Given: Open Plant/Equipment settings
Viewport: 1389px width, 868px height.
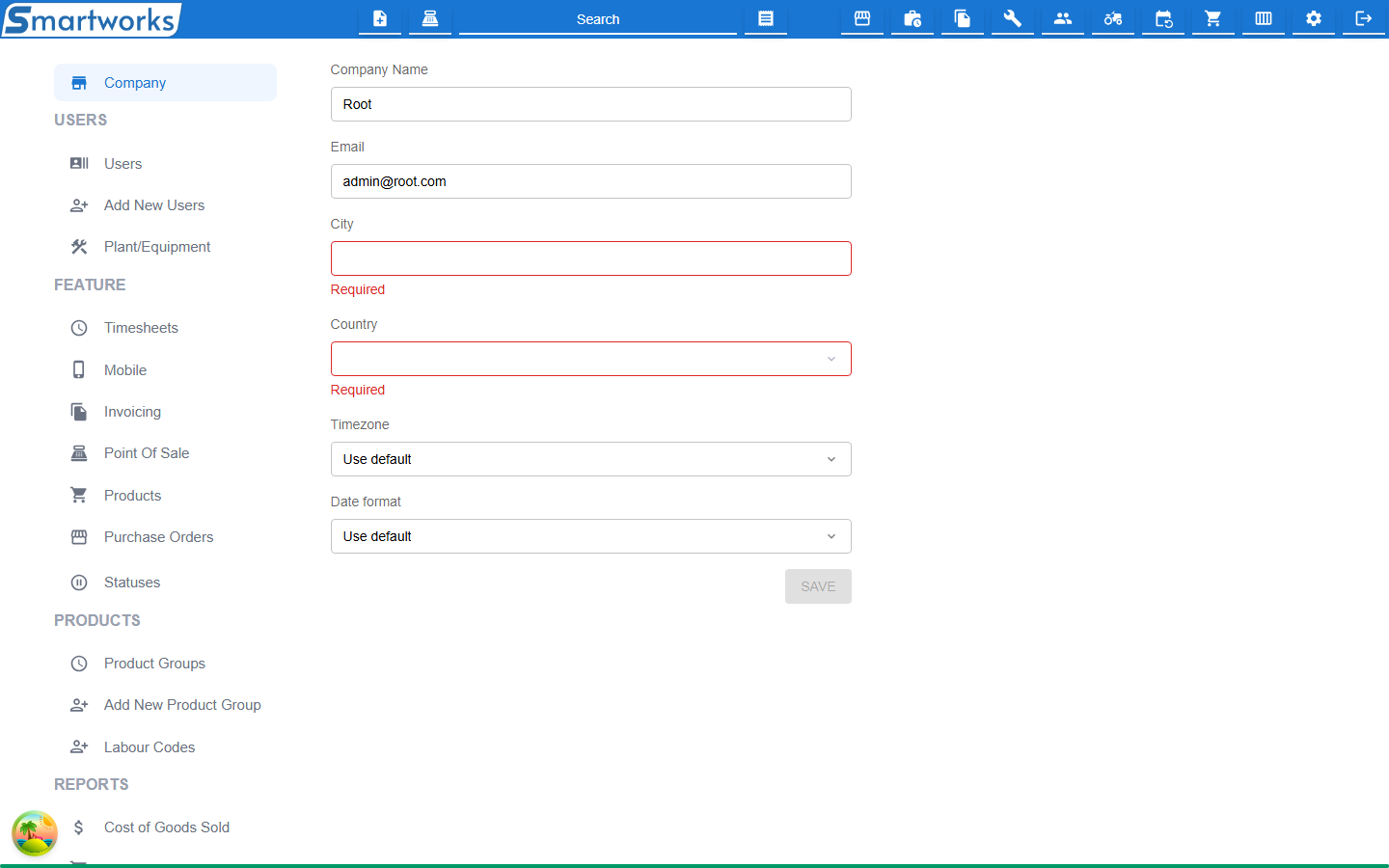Looking at the screenshot, I should point(165,247).
